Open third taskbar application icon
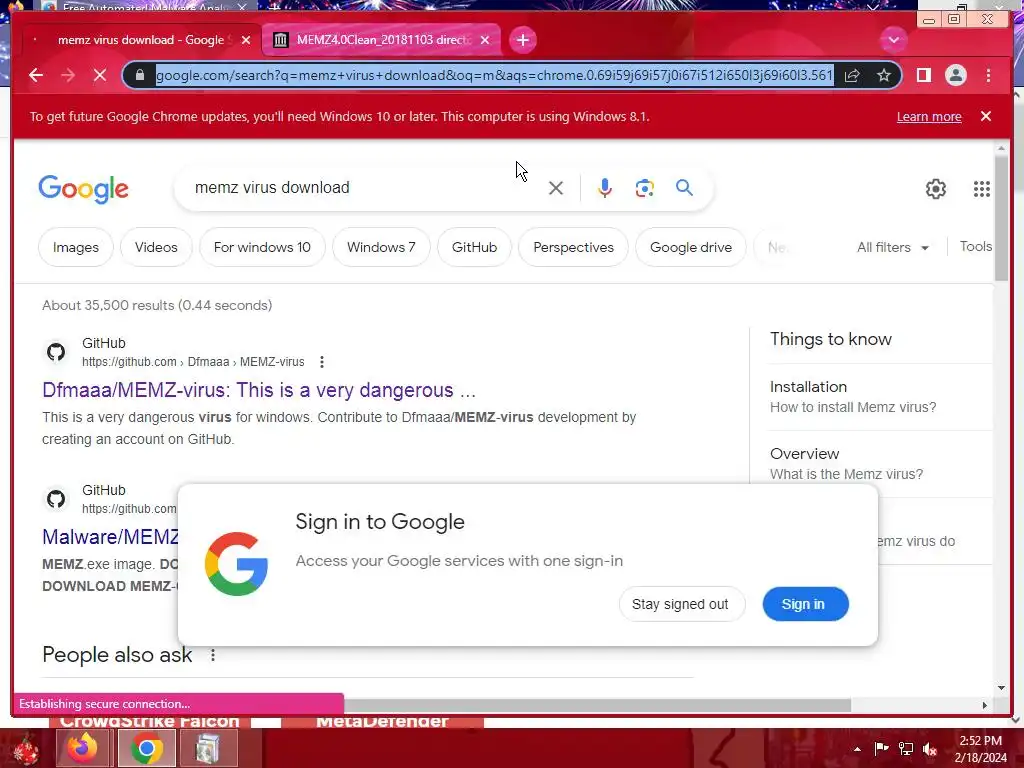This screenshot has width=1024, height=768. pyautogui.click(x=208, y=748)
